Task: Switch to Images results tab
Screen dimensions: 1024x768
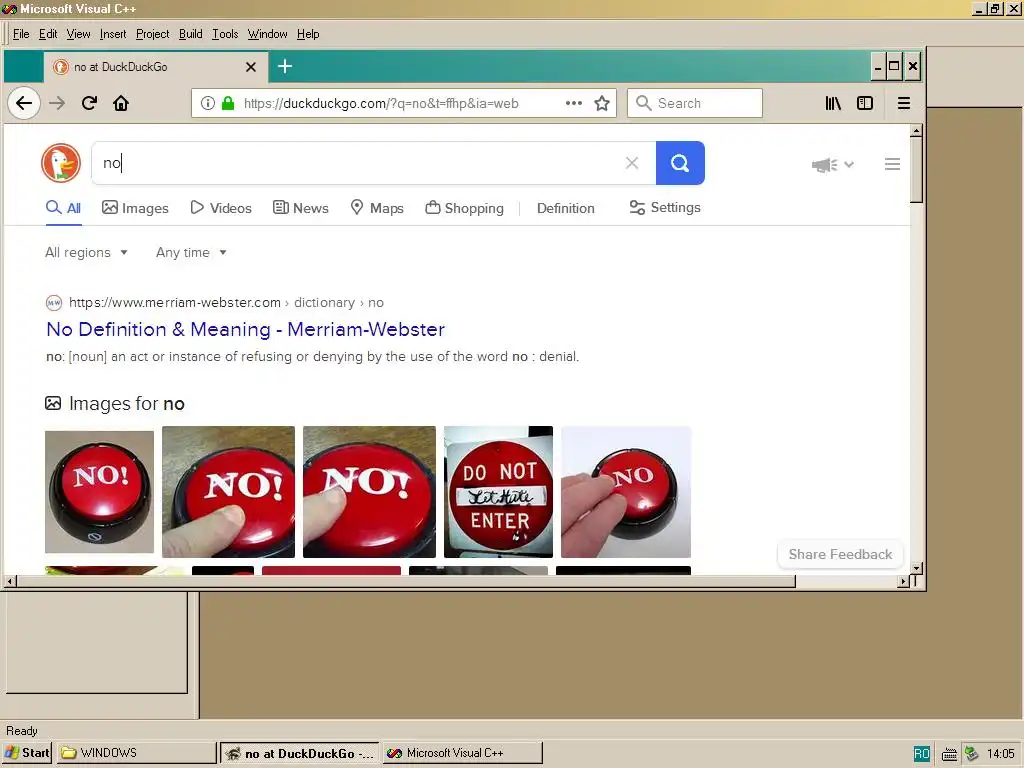Action: (135, 208)
